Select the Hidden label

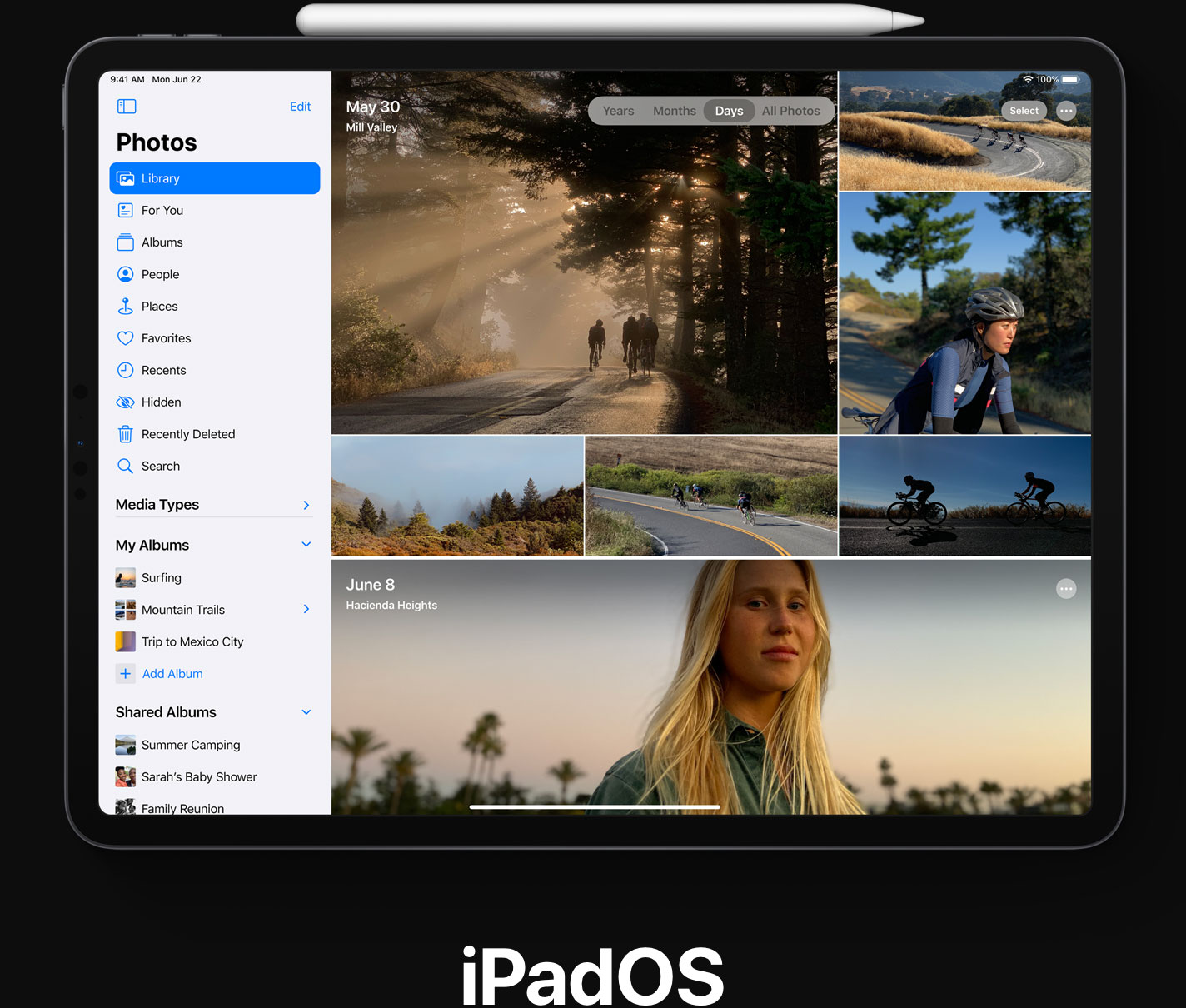coord(162,402)
